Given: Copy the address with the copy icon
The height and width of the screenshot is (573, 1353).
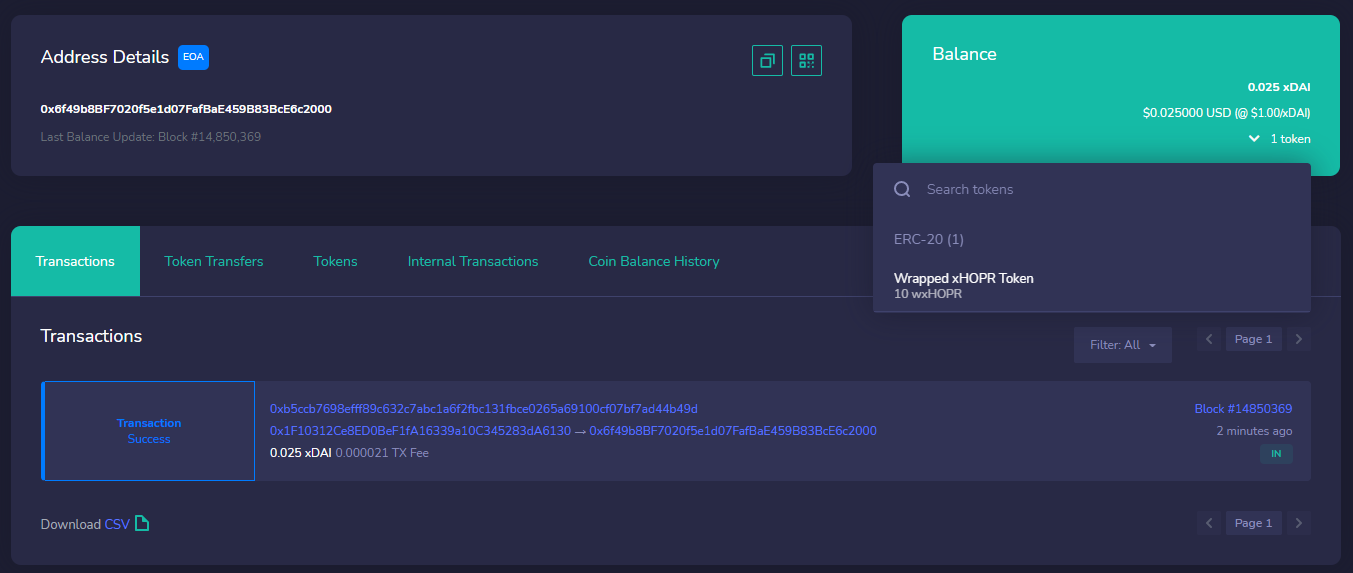Looking at the screenshot, I should coord(767,61).
